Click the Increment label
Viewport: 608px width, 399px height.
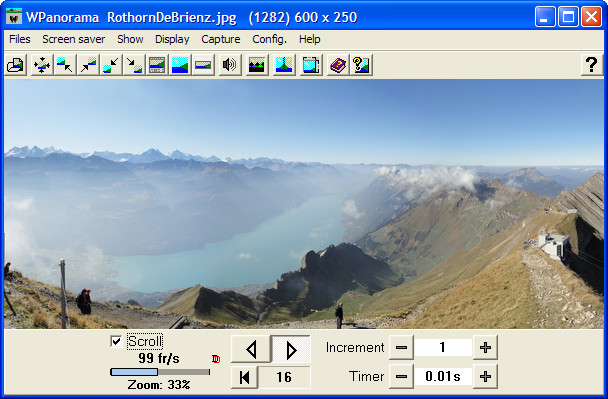[355, 347]
